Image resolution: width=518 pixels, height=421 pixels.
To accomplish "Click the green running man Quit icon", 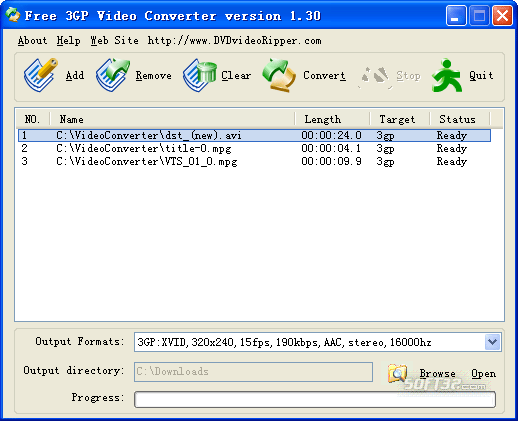I will pyautogui.click(x=447, y=75).
